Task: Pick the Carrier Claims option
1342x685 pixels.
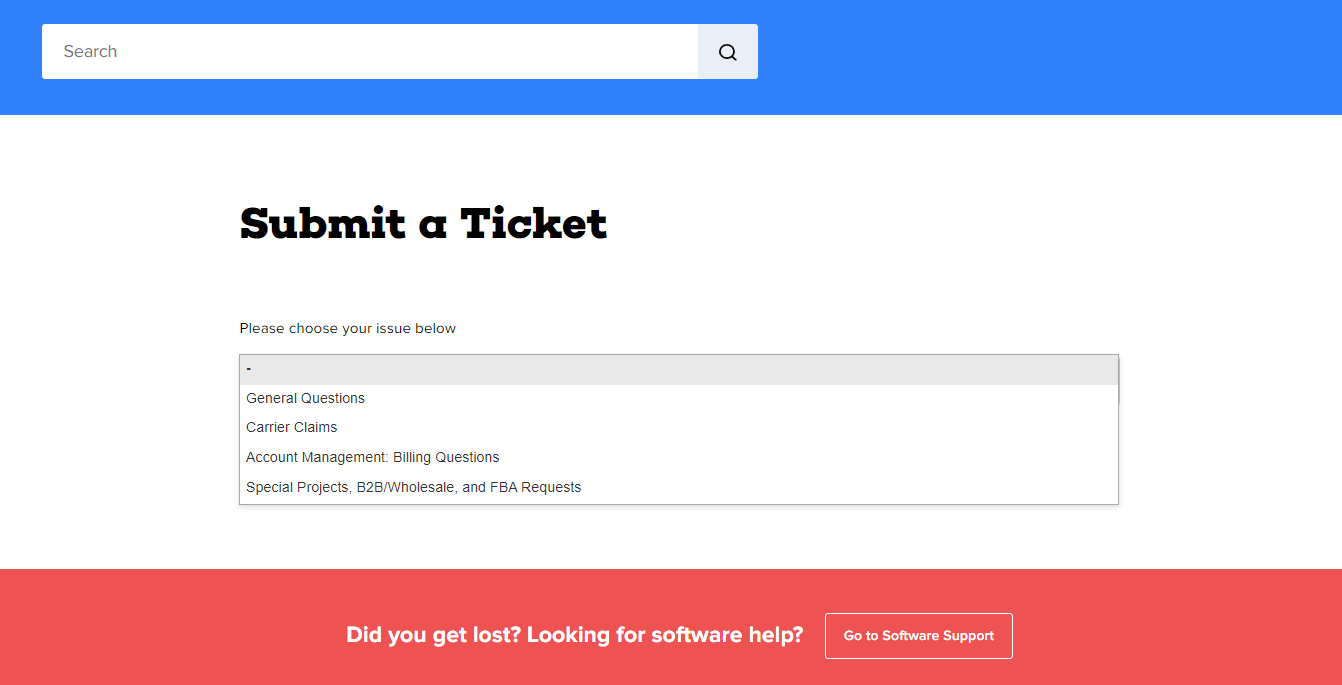Action: [679, 427]
